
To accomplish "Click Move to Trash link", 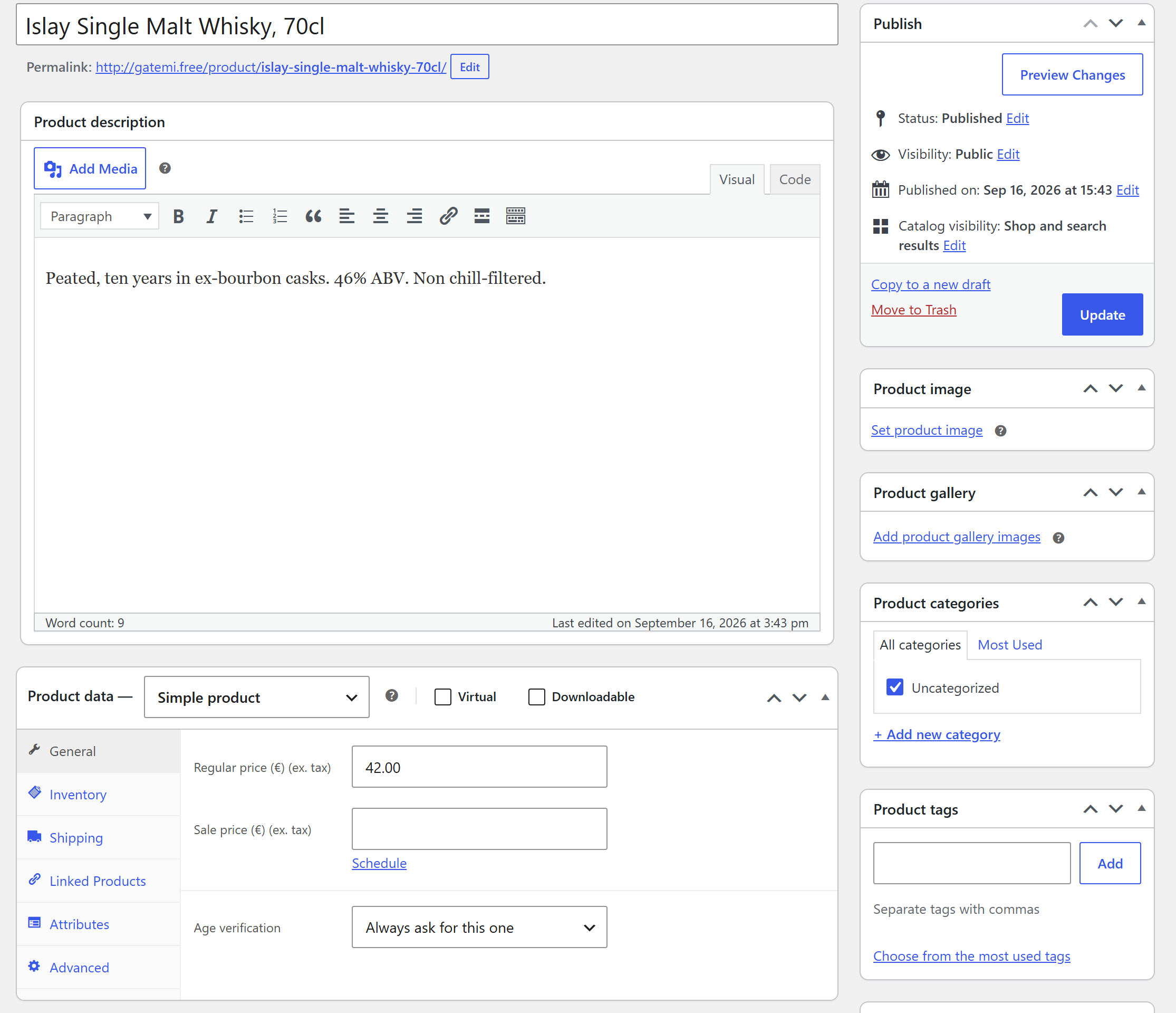I will click(x=914, y=310).
